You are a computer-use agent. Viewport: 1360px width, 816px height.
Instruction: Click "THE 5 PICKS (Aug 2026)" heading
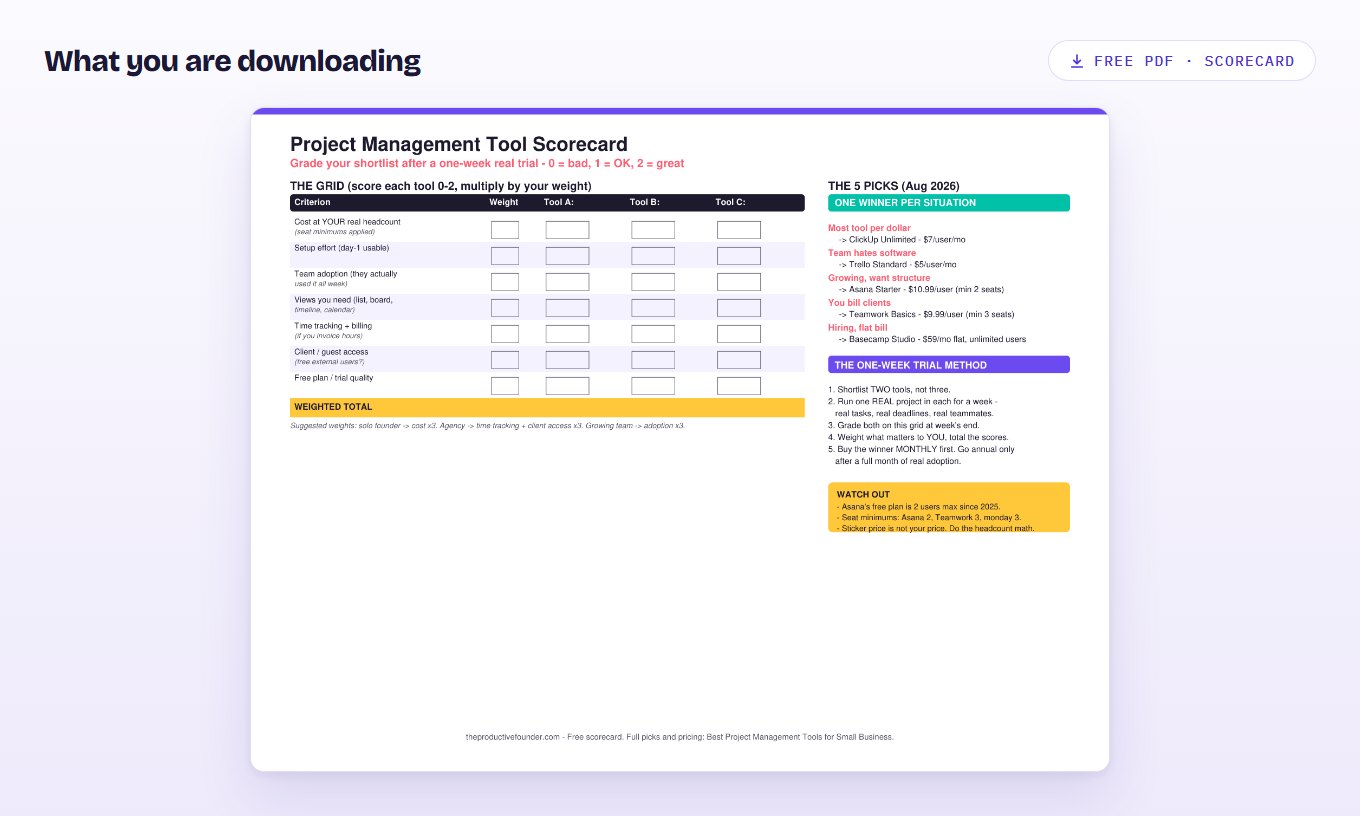(894, 186)
